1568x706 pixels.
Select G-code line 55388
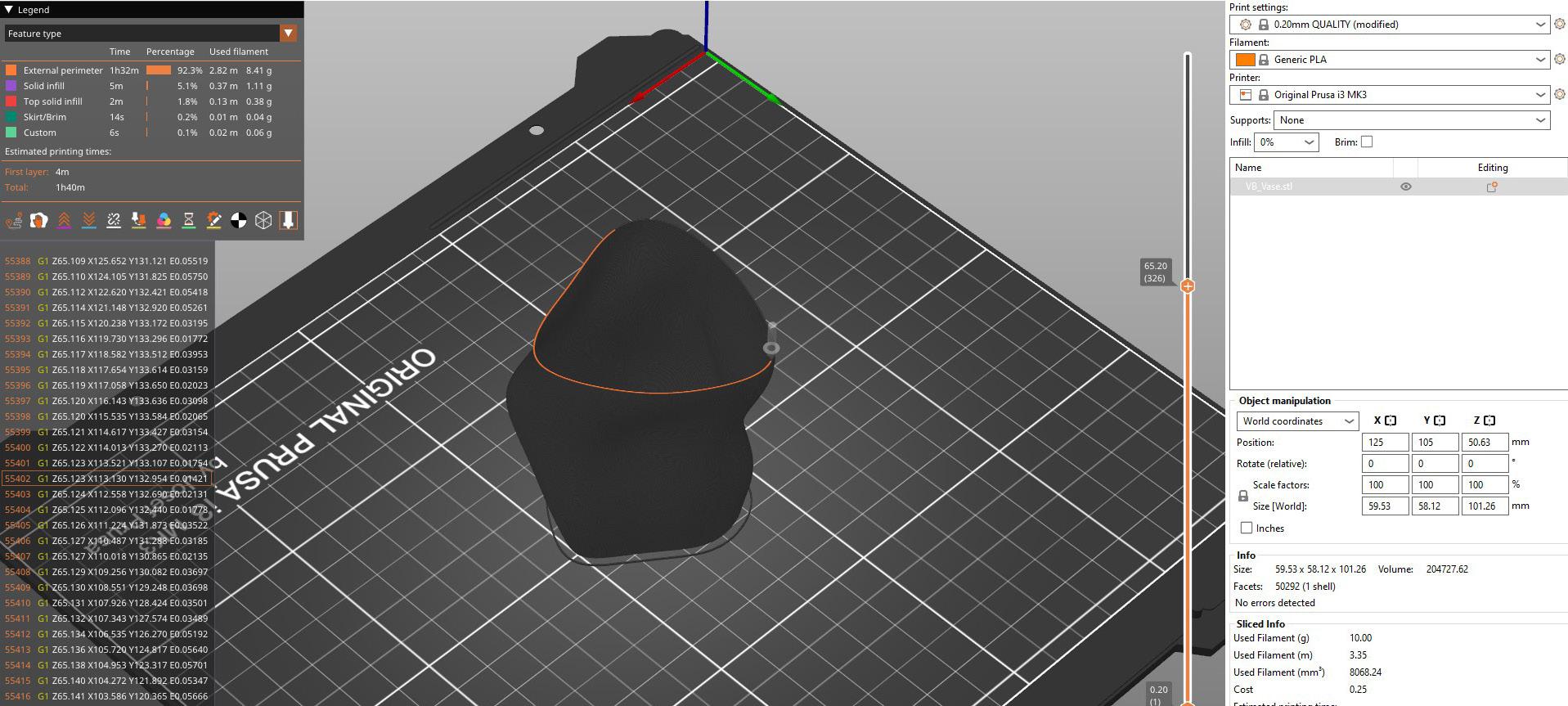pos(107,261)
